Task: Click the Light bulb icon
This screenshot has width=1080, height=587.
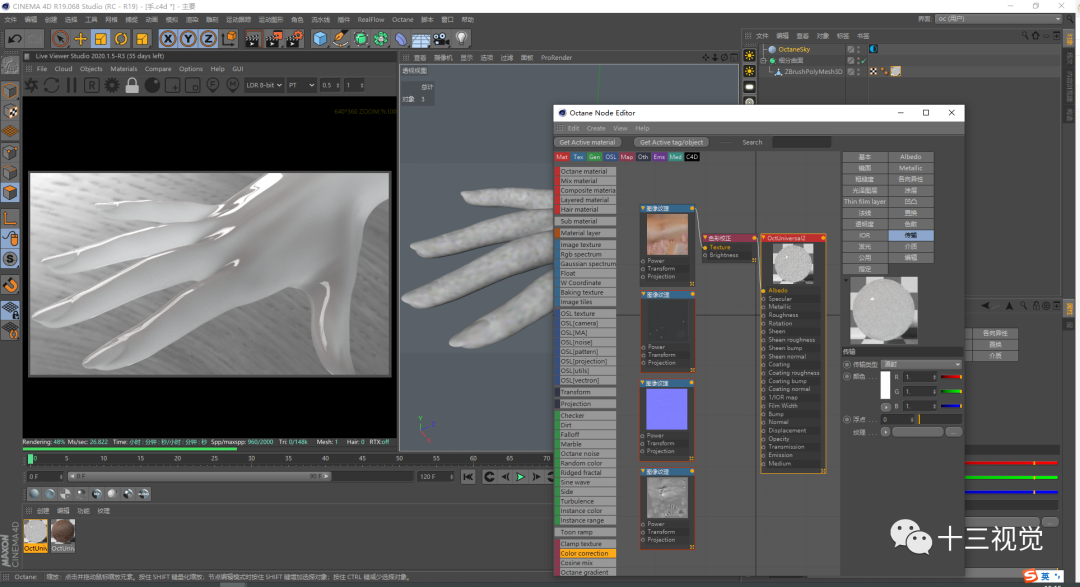Action: pyautogui.click(x=461, y=39)
